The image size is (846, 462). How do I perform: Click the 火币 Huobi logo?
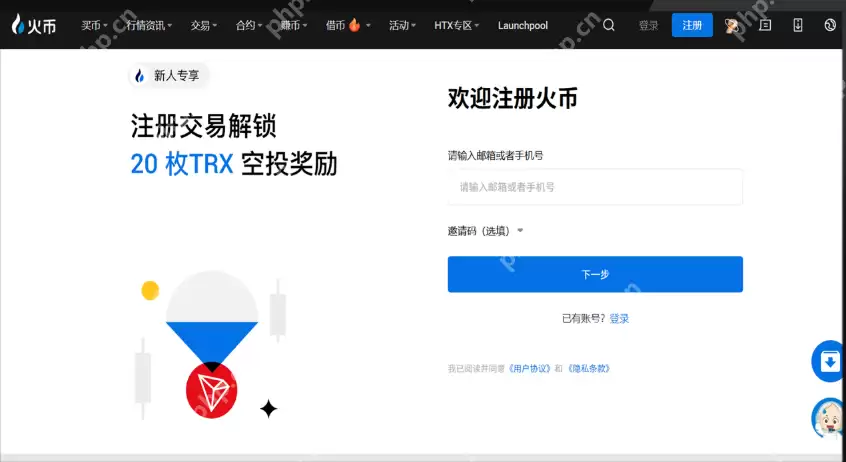[34, 25]
